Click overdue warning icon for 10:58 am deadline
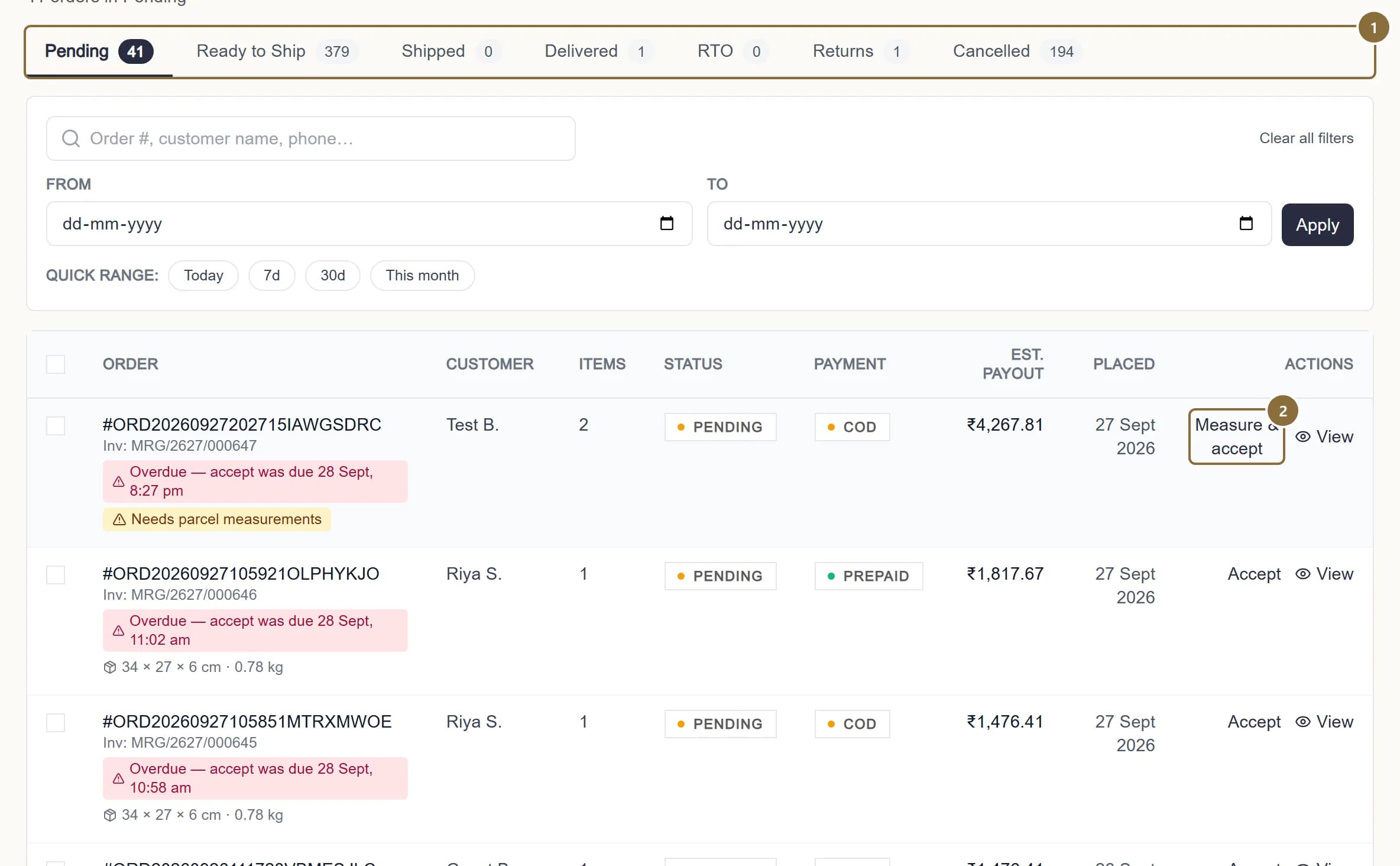Screen dimensions: 1400x866 [x=119, y=778]
